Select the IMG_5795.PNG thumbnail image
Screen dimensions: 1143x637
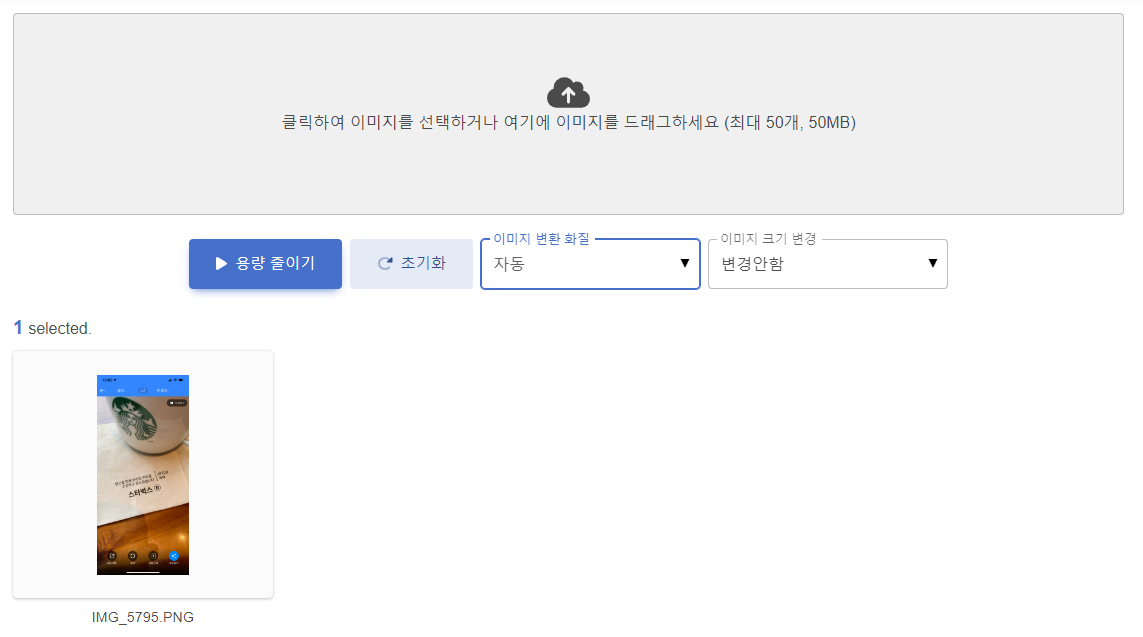tap(143, 474)
